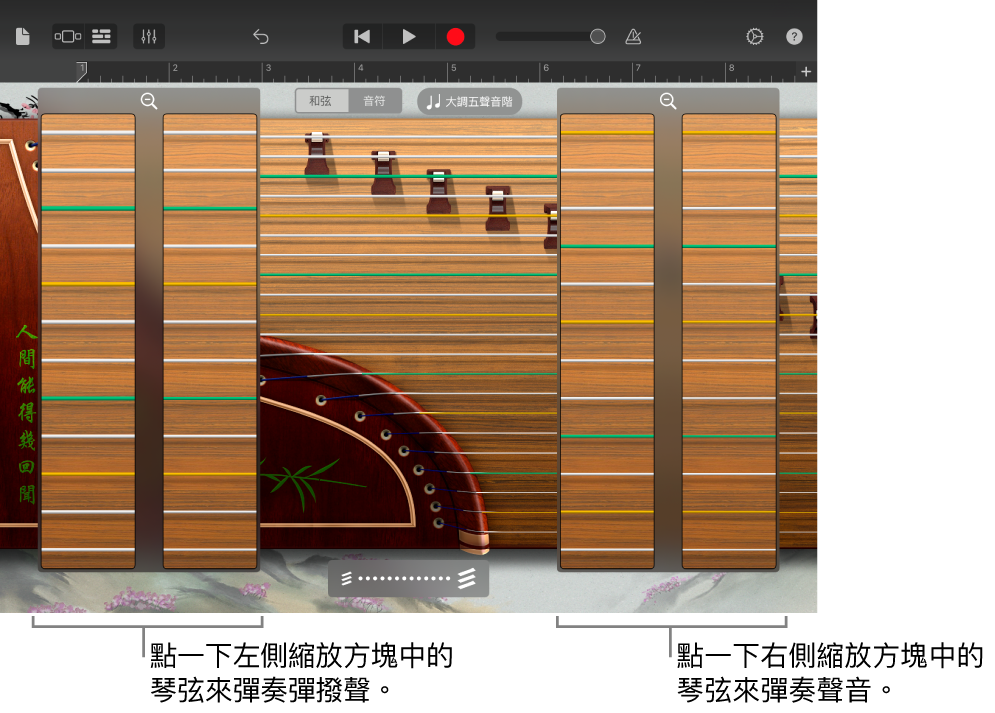Add song section with plus button
This screenshot has width=995, height=713.
806,72
